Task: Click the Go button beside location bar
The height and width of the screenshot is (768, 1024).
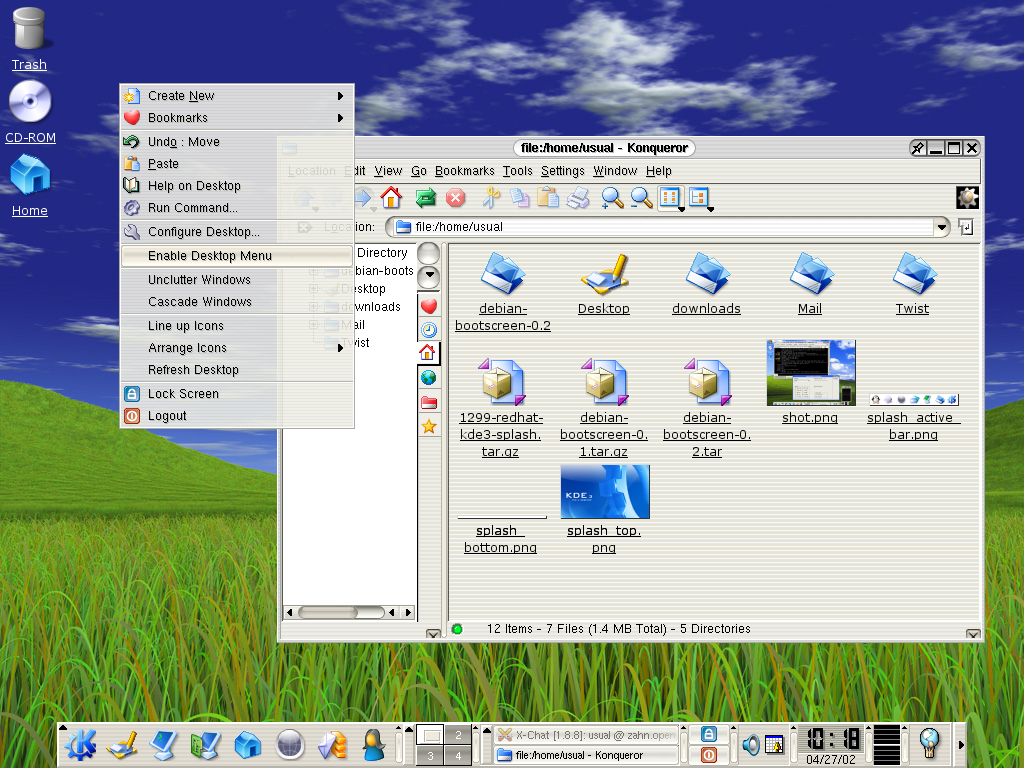Action: click(x=965, y=227)
